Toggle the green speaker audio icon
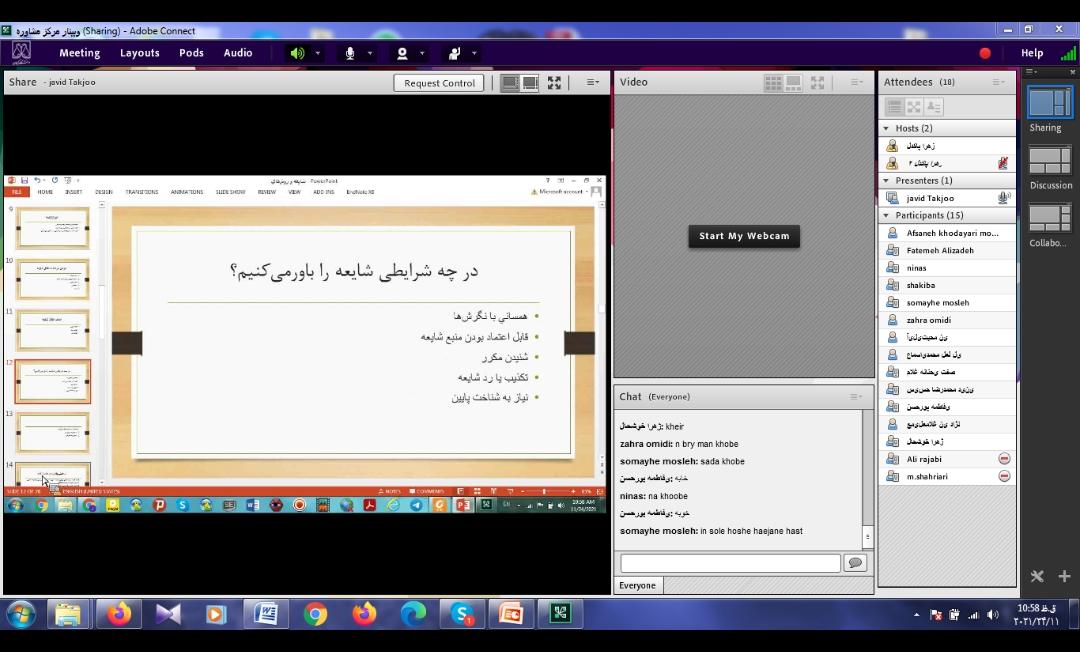Screen dimensions: 1080x652 point(297,53)
